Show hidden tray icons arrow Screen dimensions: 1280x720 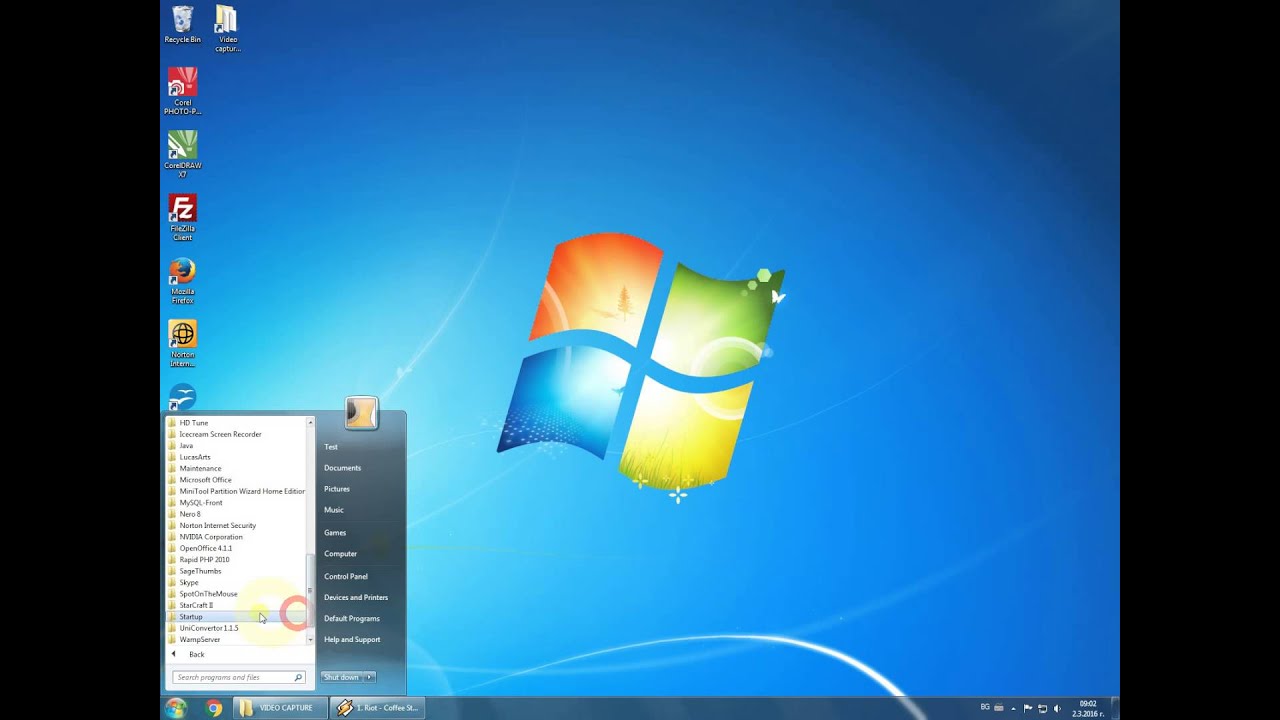click(x=1013, y=708)
